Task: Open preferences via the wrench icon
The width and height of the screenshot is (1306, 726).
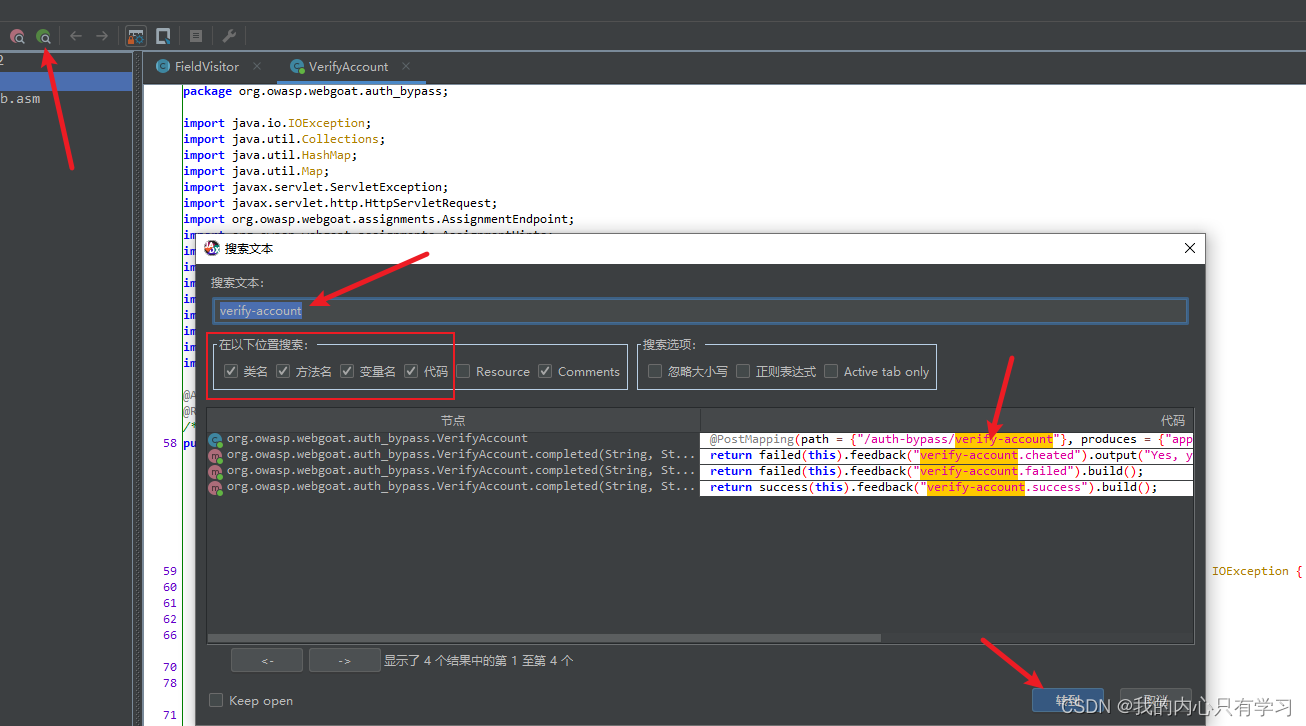Action: point(229,36)
